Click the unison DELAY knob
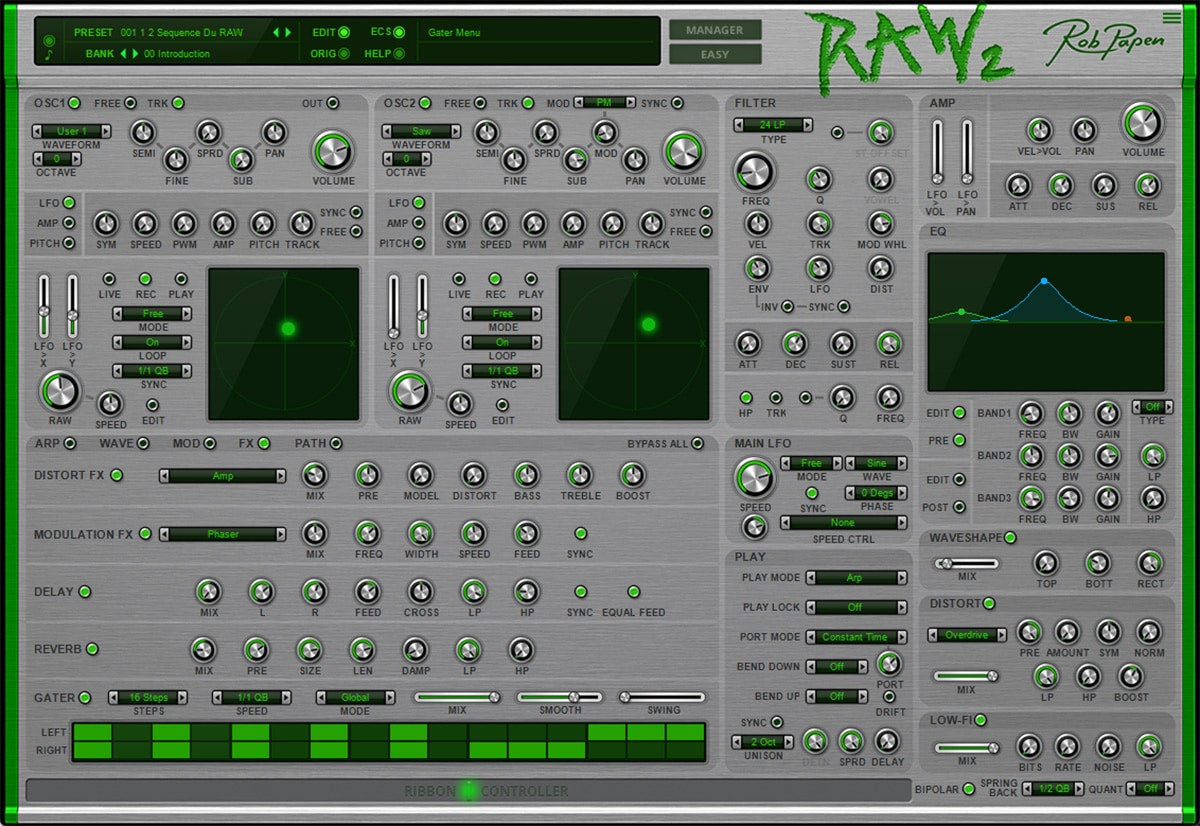1200x826 pixels. click(x=887, y=741)
